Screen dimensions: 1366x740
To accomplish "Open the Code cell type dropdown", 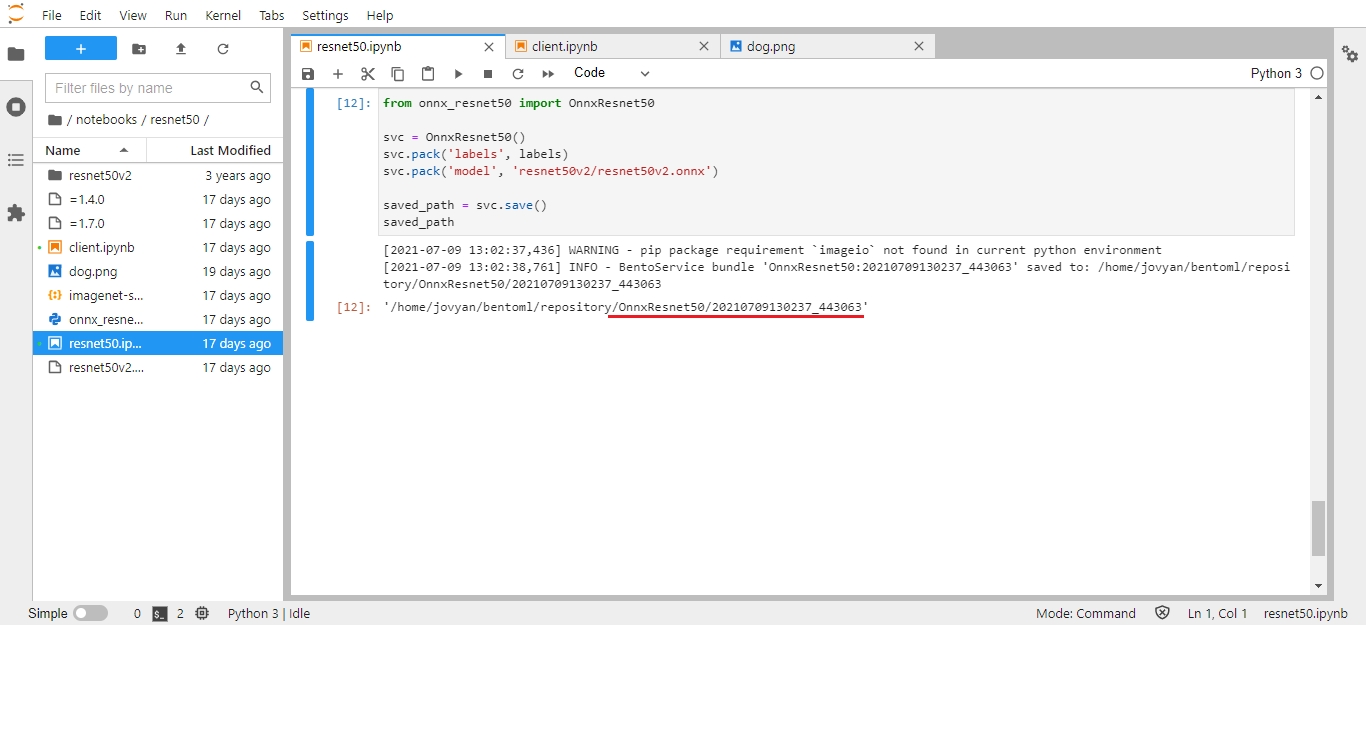I will (611, 73).
